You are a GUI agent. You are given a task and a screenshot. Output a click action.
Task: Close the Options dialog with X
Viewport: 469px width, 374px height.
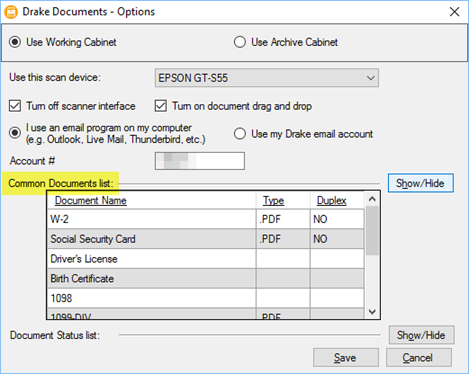click(454, 12)
